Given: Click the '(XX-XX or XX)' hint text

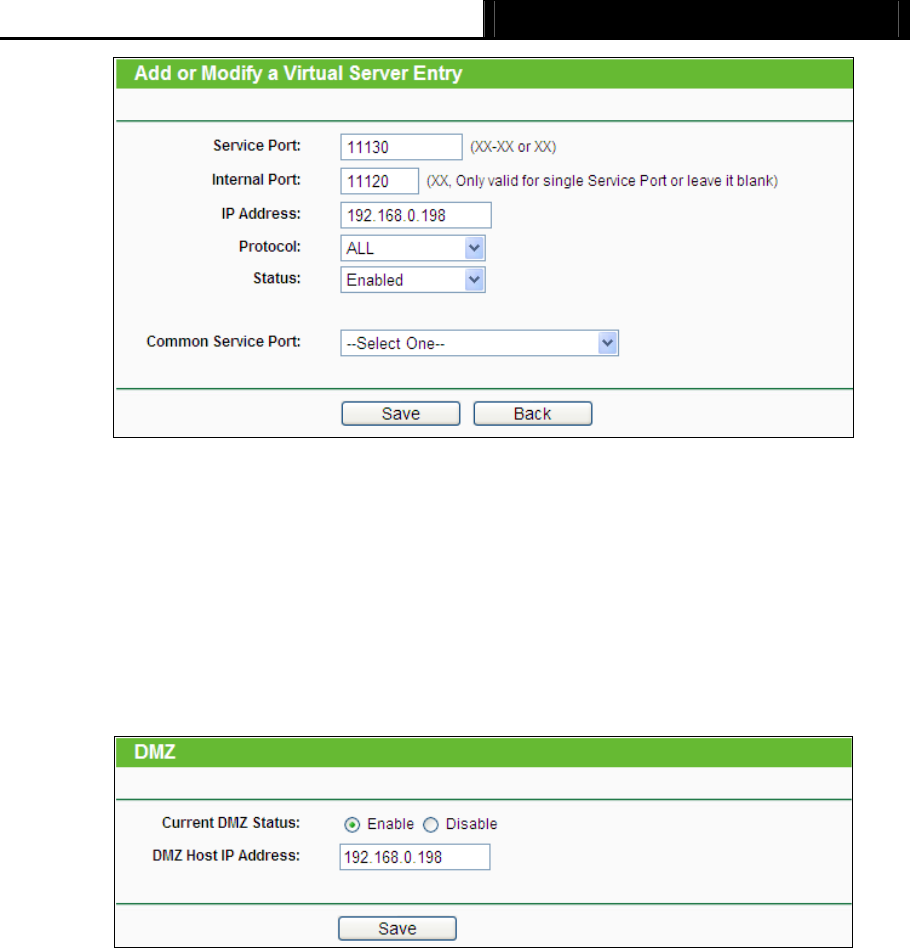Looking at the screenshot, I should pyautogui.click(x=513, y=147).
